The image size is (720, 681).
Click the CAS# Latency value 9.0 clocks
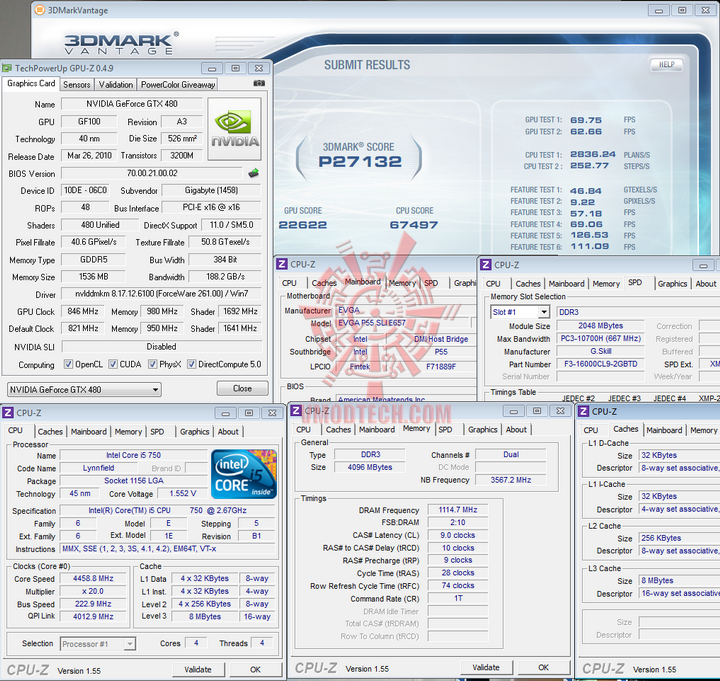click(x=457, y=535)
